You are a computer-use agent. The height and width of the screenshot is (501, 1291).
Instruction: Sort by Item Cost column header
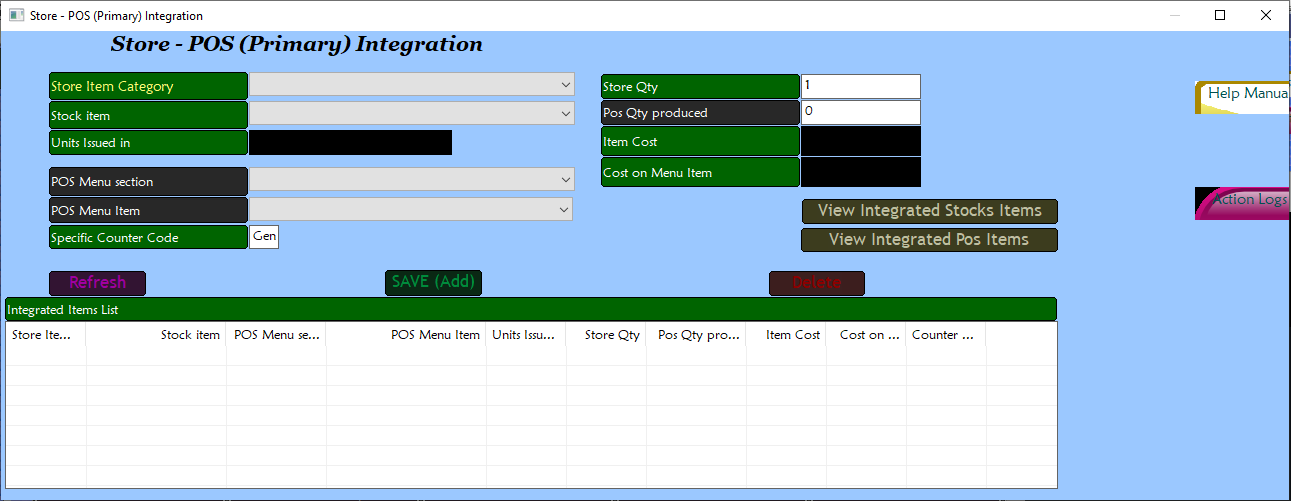[787, 335]
